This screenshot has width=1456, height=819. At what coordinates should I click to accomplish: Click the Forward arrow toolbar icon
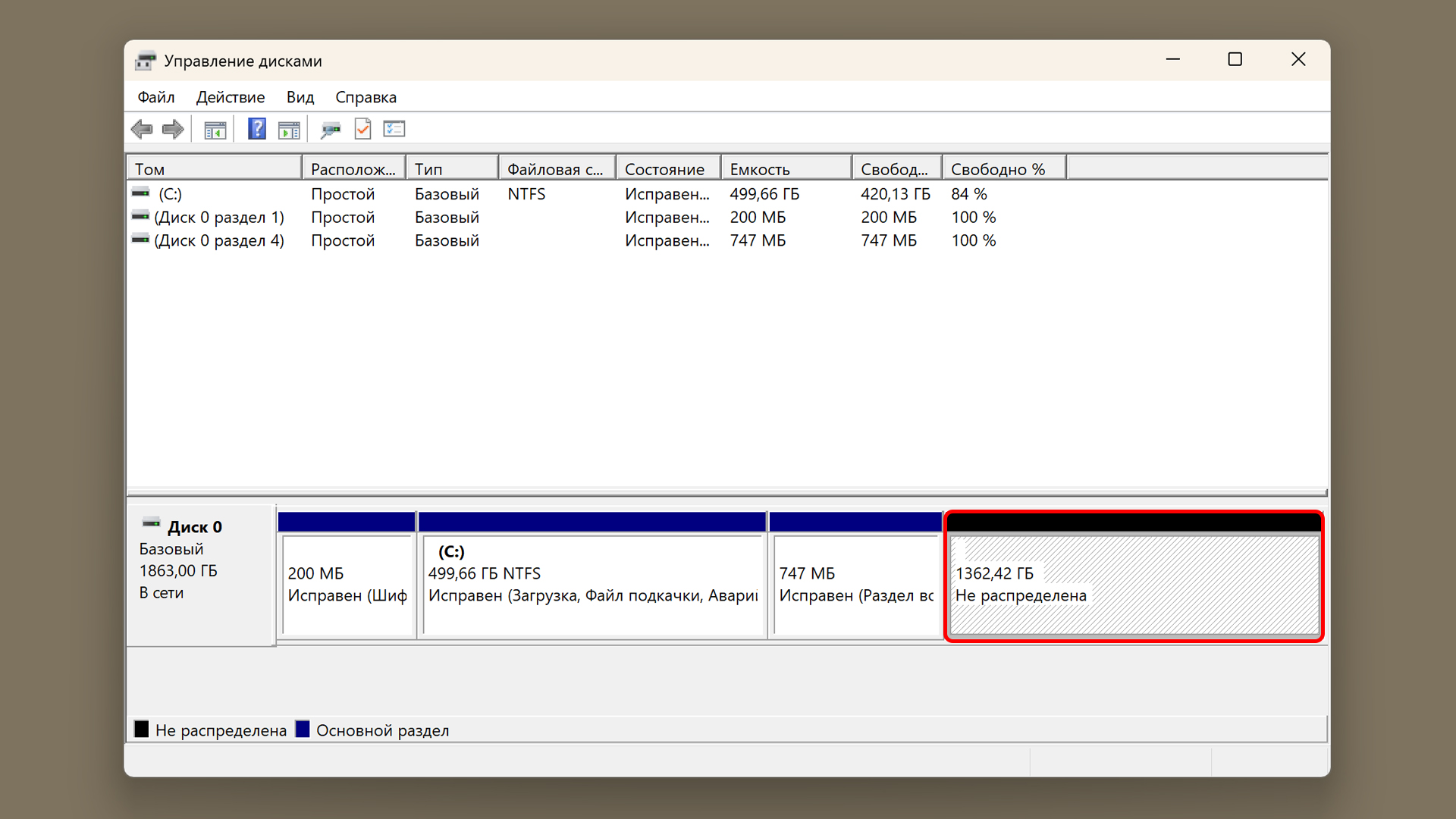coord(173,130)
